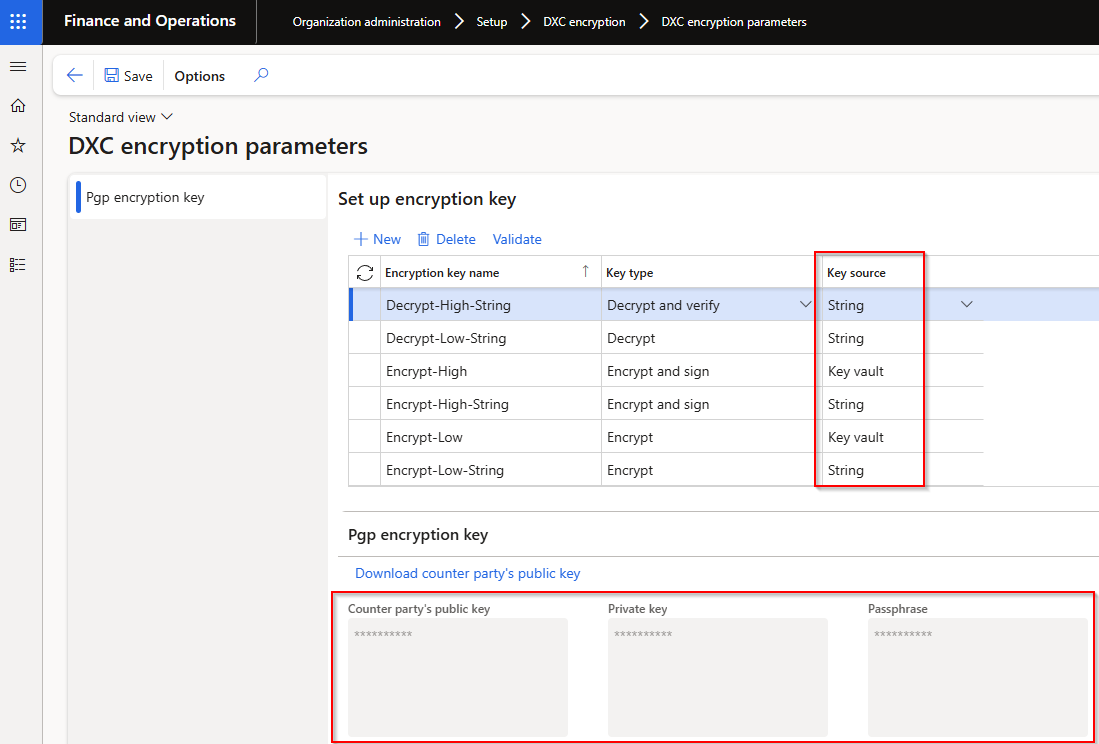Click the back arrow button
Image resolution: width=1099 pixels, height=744 pixels.
[74, 76]
